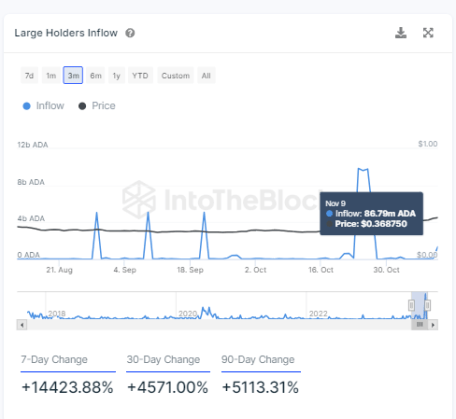The width and height of the screenshot is (456, 419).
Task: Toggle the Inflow series in legend
Action: pos(43,106)
